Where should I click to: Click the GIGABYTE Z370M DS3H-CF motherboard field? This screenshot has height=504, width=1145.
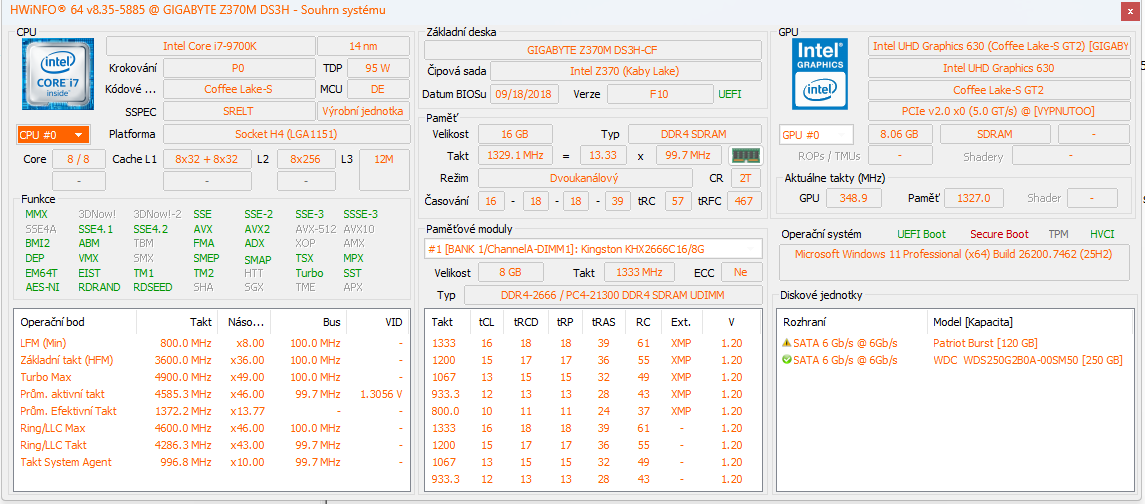coord(593,50)
